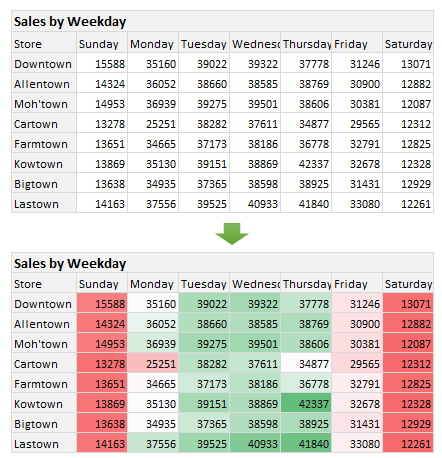442x458 pixels.
Task: Select Saturday header in the bottom table
Action: pyautogui.click(x=408, y=284)
